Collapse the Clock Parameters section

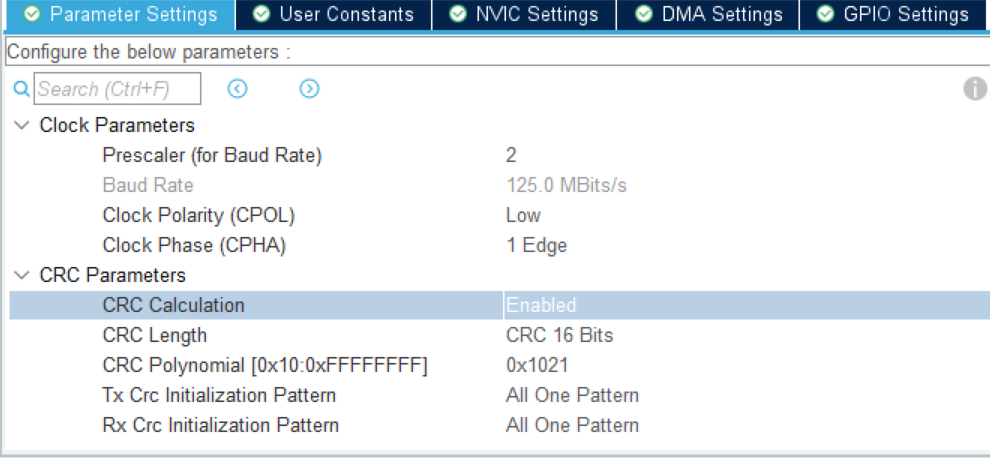pos(21,125)
